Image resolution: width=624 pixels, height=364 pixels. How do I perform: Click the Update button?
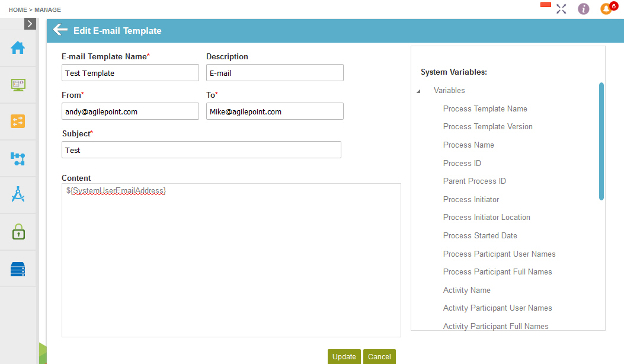pyautogui.click(x=344, y=356)
